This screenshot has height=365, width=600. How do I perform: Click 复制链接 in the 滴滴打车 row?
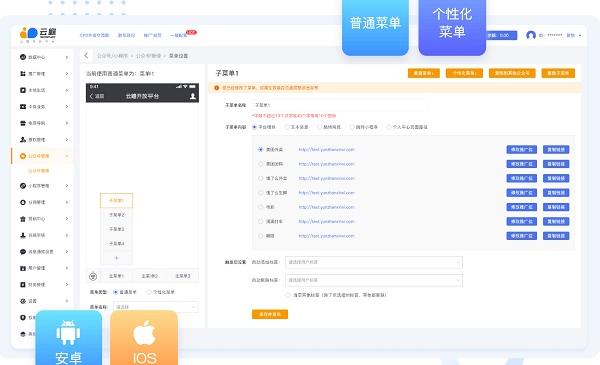tap(556, 222)
